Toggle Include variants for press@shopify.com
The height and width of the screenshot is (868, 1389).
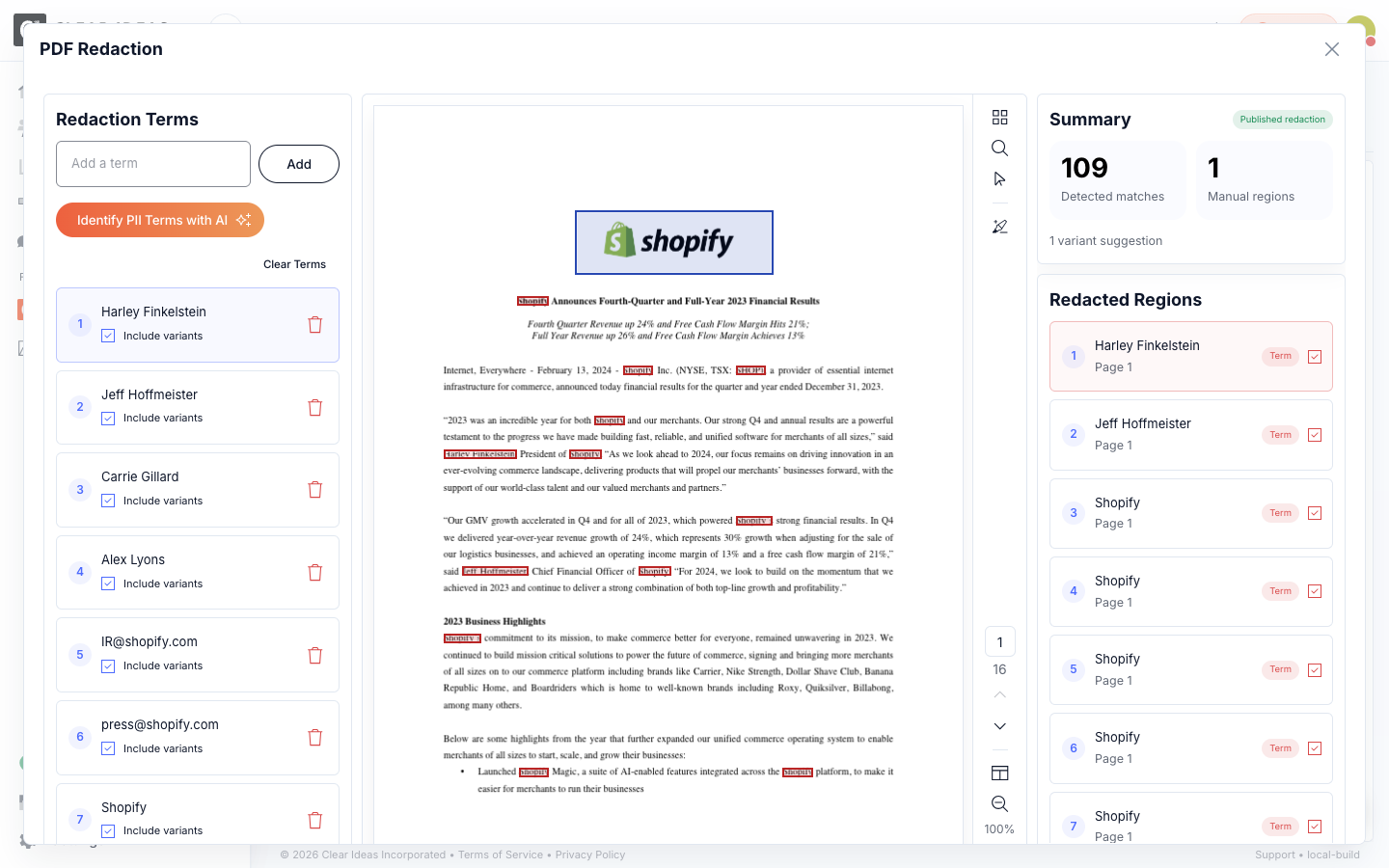pyautogui.click(x=108, y=748)
